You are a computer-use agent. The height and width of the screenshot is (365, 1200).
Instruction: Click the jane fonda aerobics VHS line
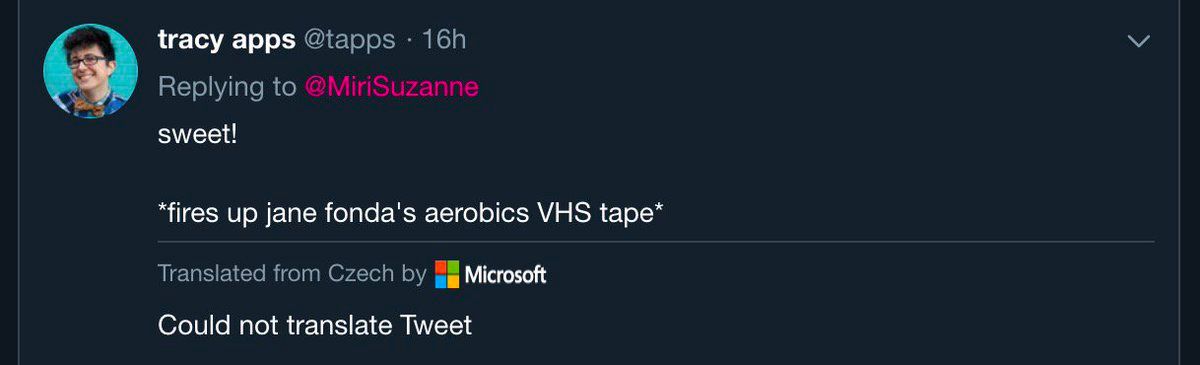point(410,213)
